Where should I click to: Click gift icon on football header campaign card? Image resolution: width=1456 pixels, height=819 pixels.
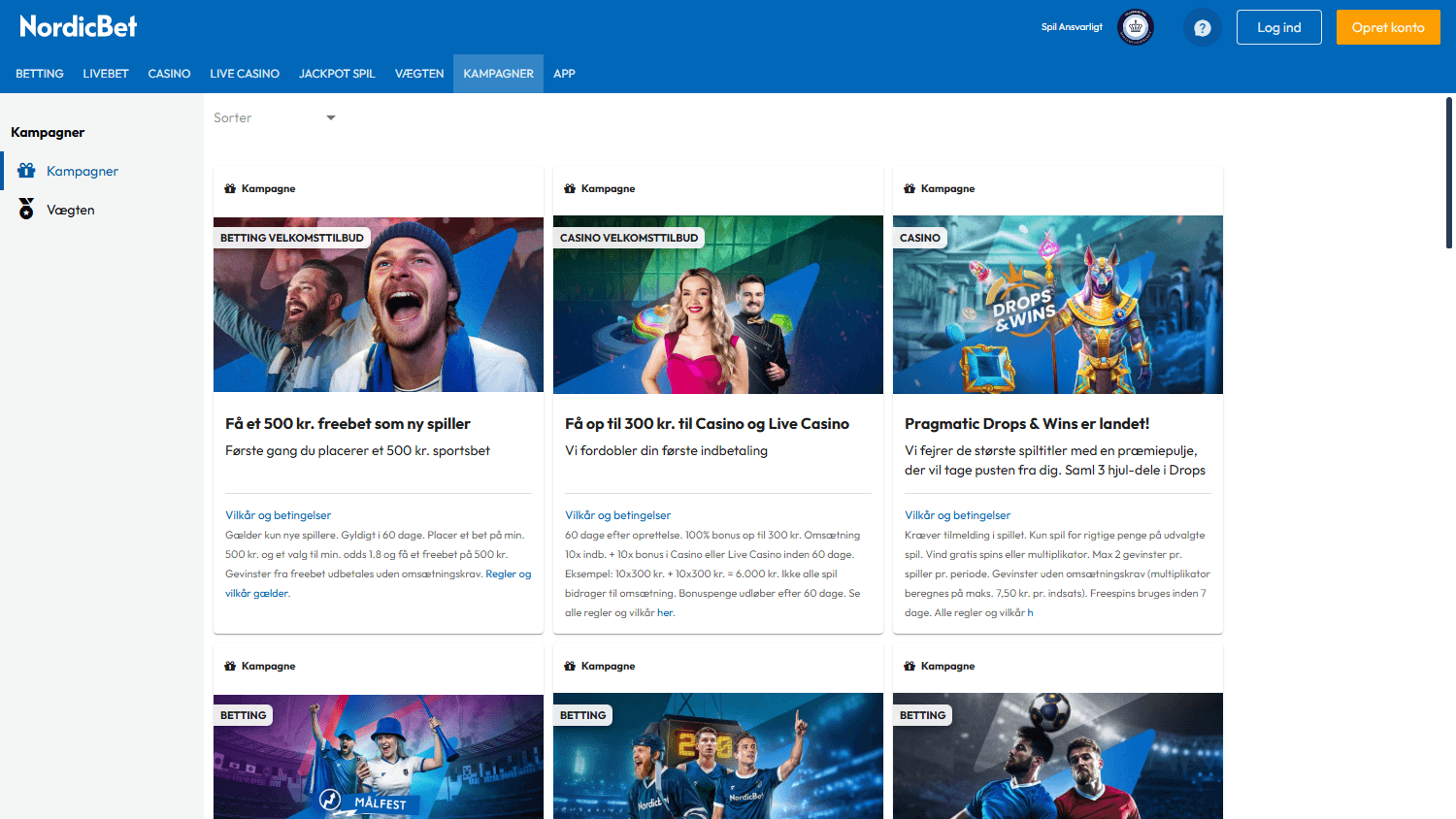coord(910,666)
